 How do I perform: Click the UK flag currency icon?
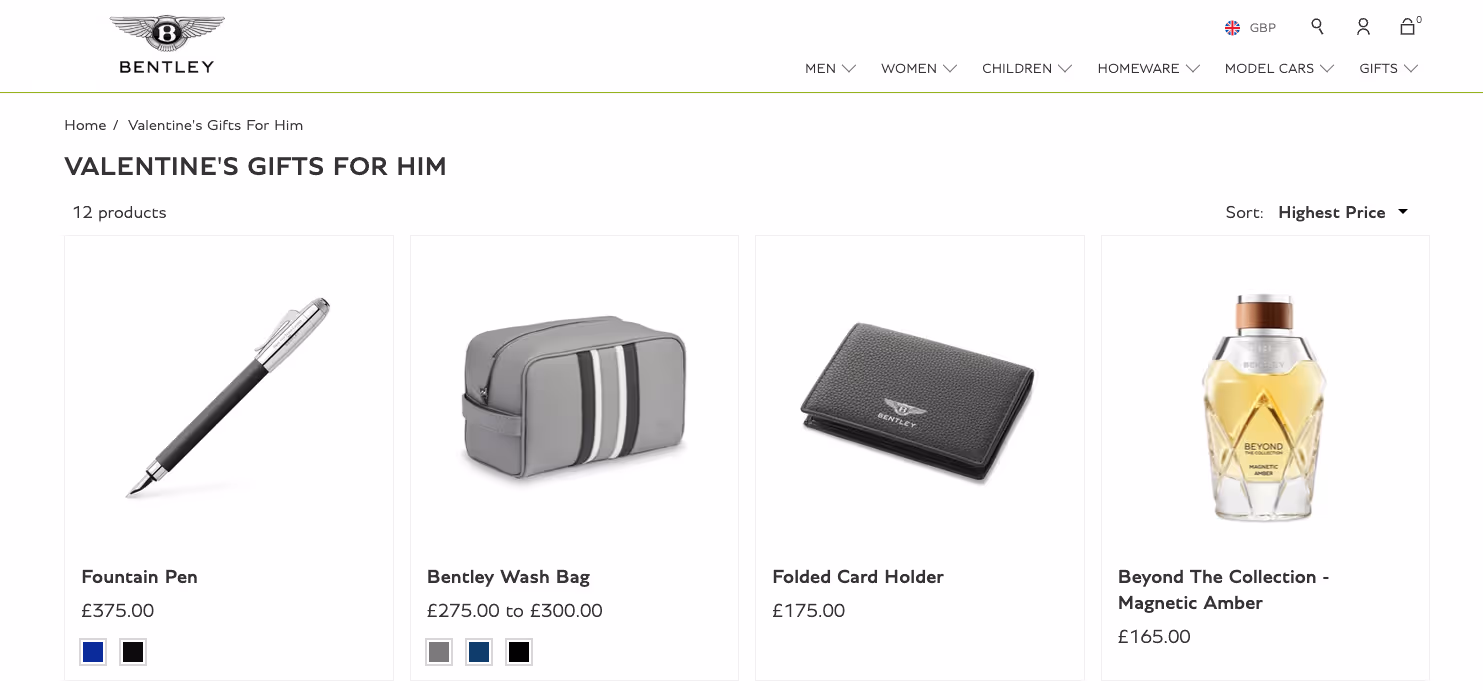coord(1232,28)
